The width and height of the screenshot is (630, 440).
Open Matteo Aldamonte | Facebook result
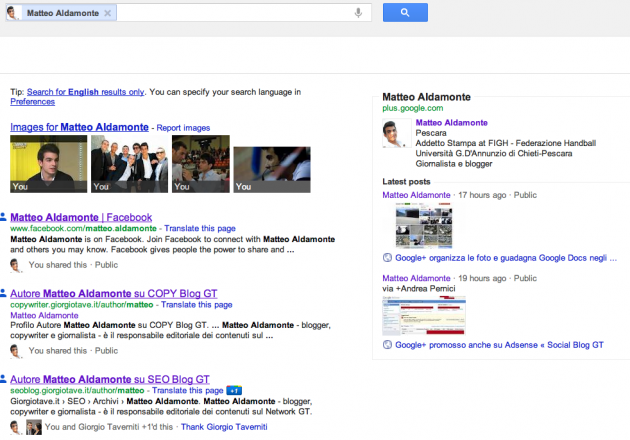click(x=81, y=217)
